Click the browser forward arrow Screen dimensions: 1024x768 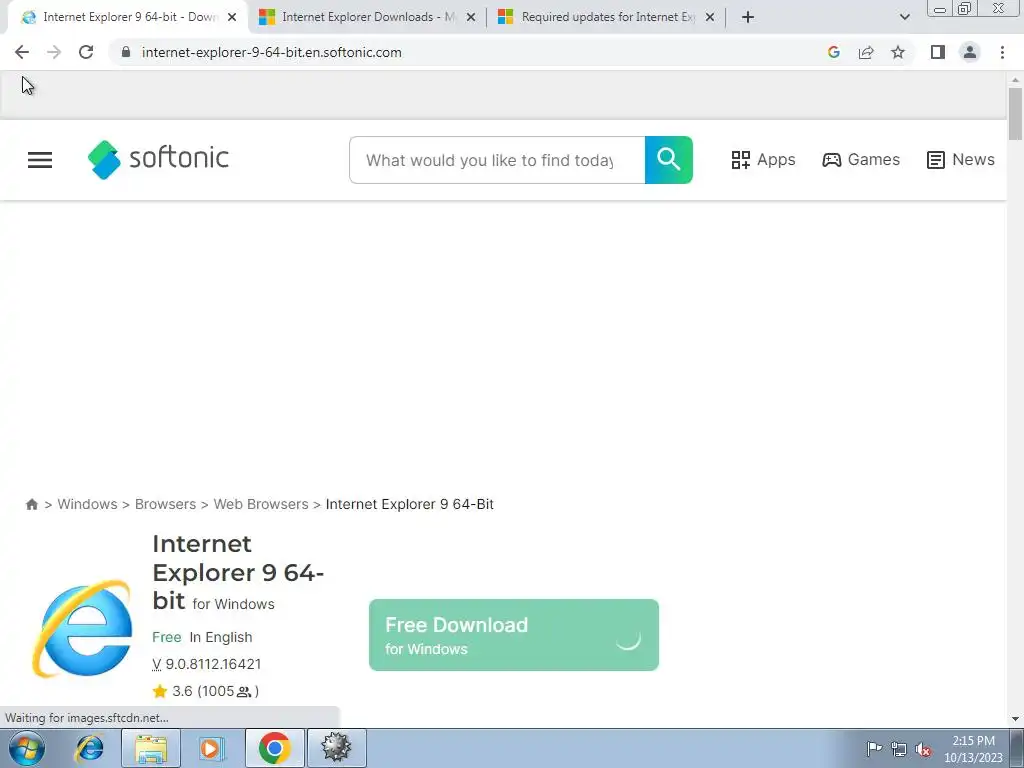(54, 52)
